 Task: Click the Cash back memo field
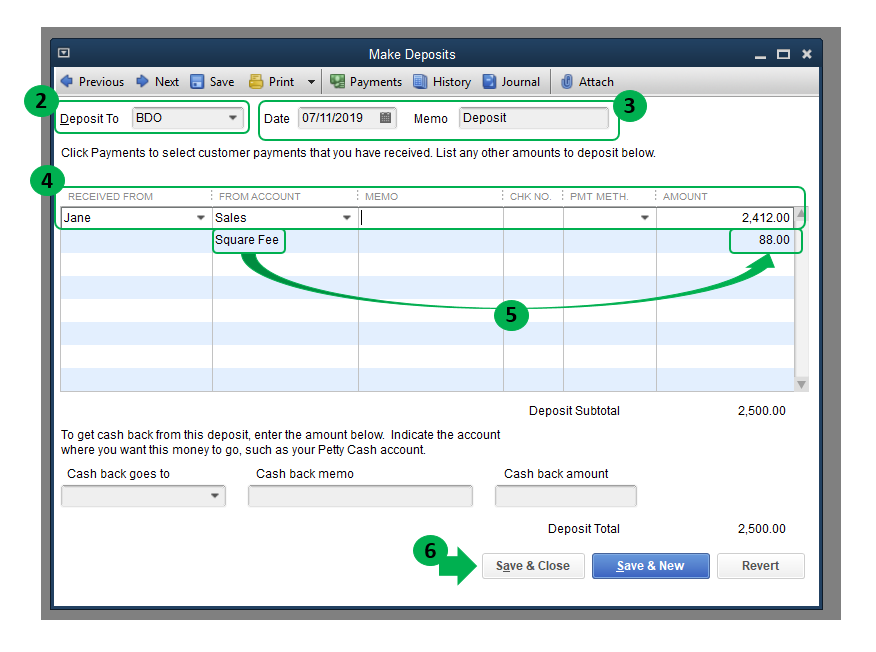pos(360,496)
